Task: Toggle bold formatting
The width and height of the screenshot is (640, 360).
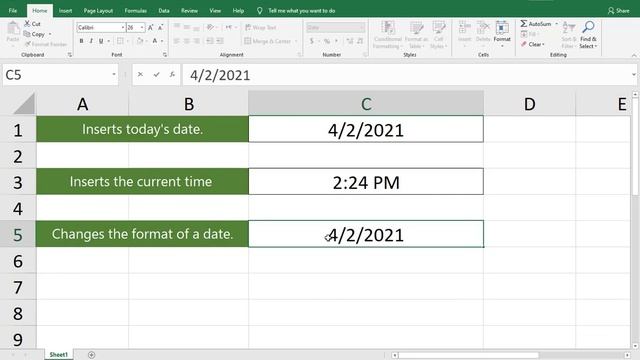Action: point(82,41)
